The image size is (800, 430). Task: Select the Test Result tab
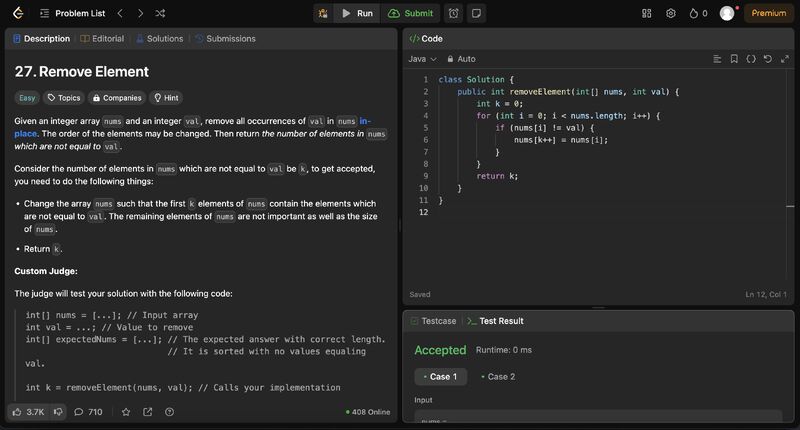(495, 321)
